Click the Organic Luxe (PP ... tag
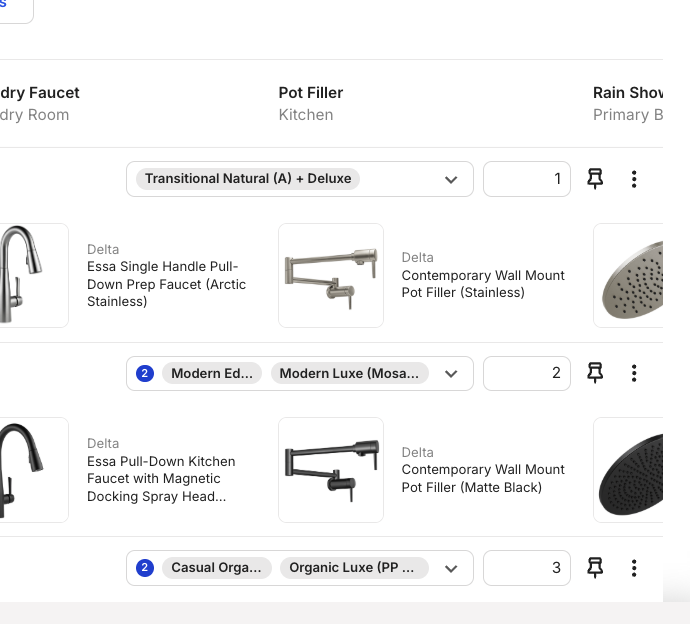 pos(354,568)
